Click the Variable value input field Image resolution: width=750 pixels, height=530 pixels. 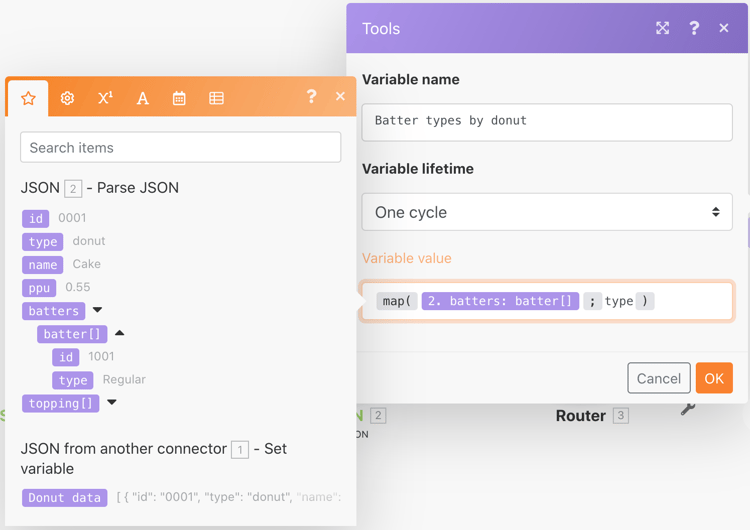click(x=547, y=301)
